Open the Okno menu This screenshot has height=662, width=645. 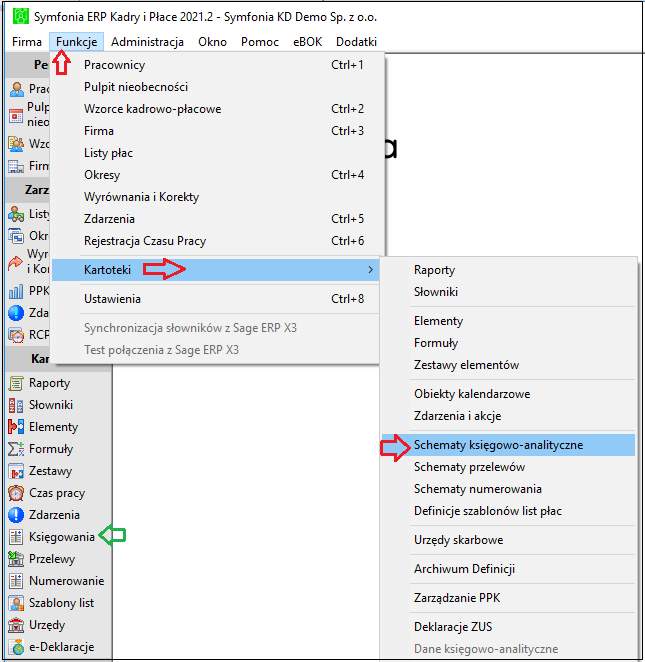coord(212,42)
